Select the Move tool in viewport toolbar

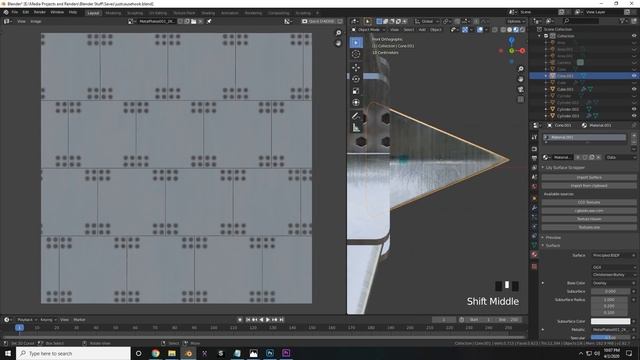click(x=356, y=68)
